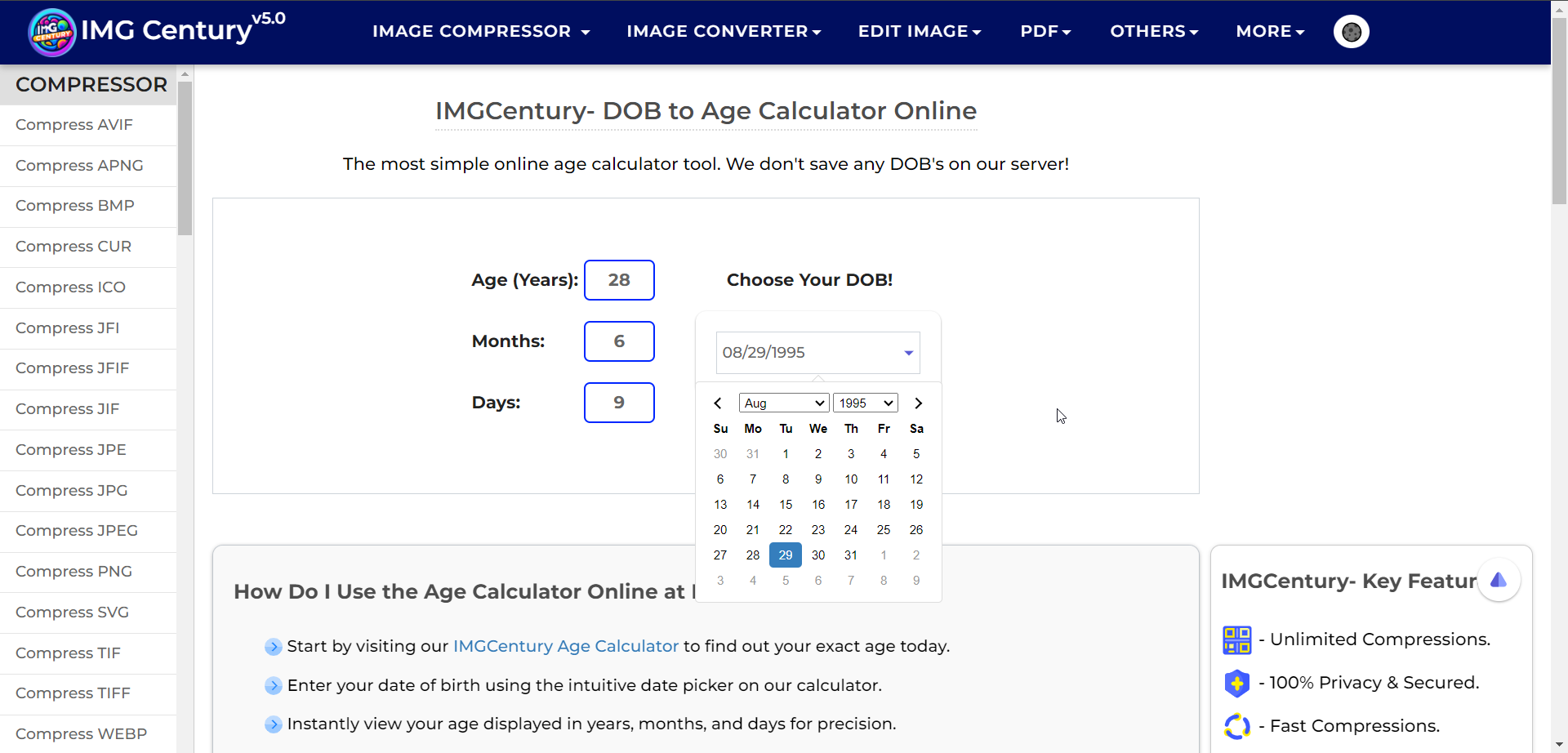This screenshot has height=753, width=1568.
Task: Open the 1995 year dropdown
Action: pos(864,403)
